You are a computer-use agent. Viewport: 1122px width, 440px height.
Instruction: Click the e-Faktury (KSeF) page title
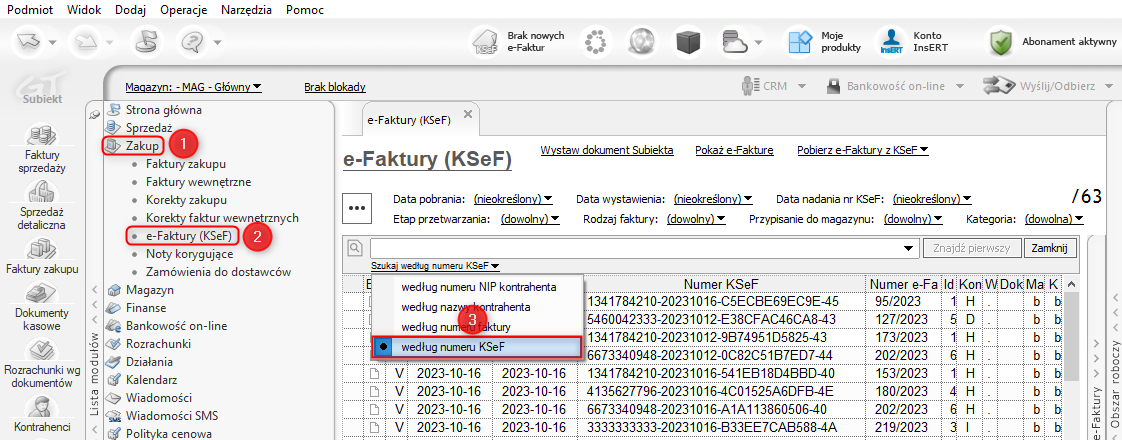tap(428, 160)
